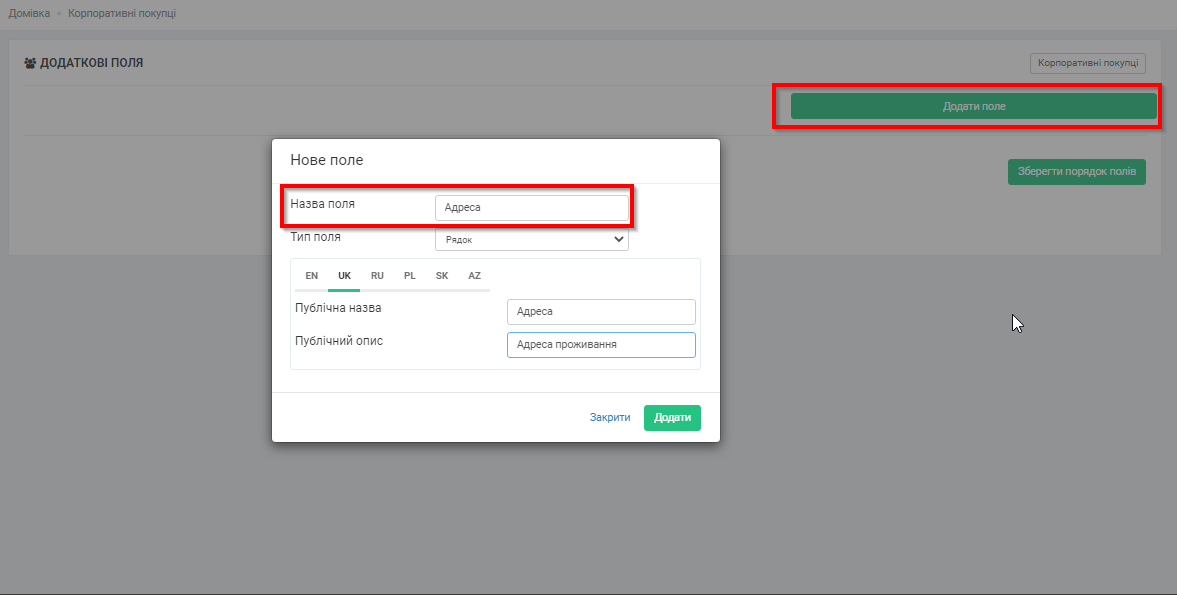Switch to the EN language tab
The image size is (1177, 595).
311,275
